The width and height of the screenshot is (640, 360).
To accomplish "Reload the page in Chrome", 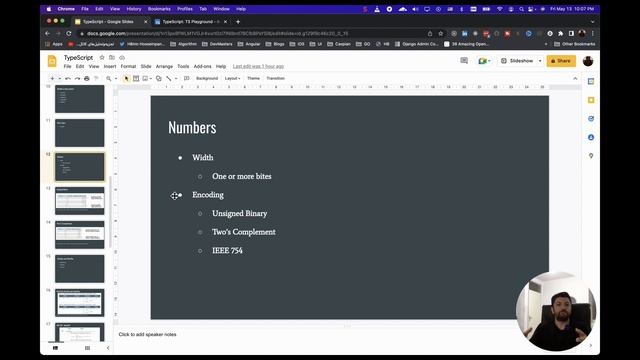I will (69, 33).
